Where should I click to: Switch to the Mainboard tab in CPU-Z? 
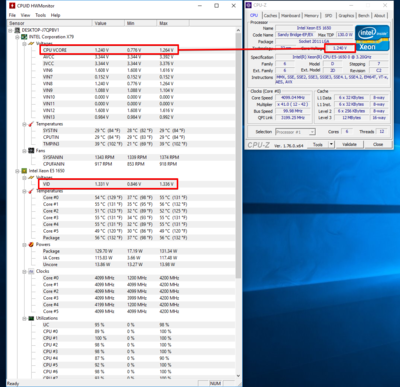291,15
